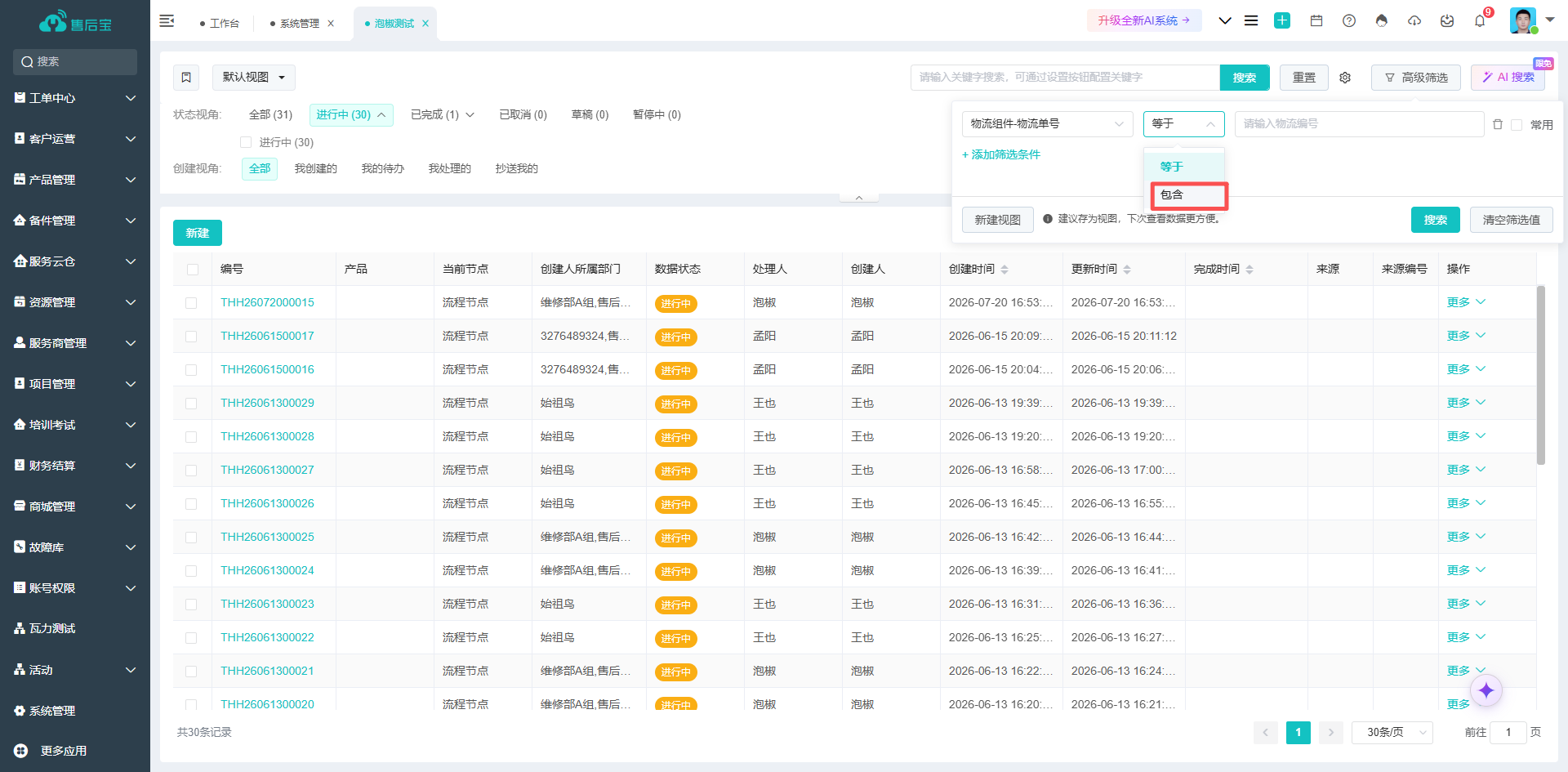This screenshot has height=772, width=1568.
Task: Collapse the sidebar with the menu-fold icon
Action: pos(167,20)
